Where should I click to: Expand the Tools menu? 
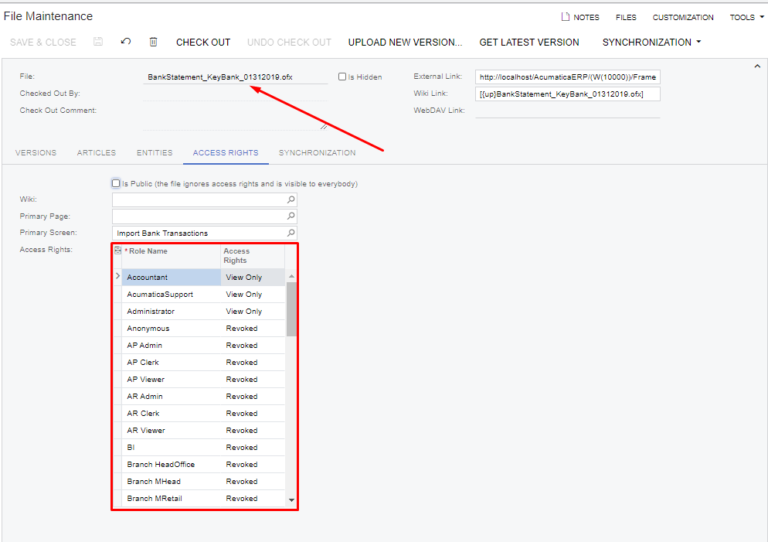(745, 17)
